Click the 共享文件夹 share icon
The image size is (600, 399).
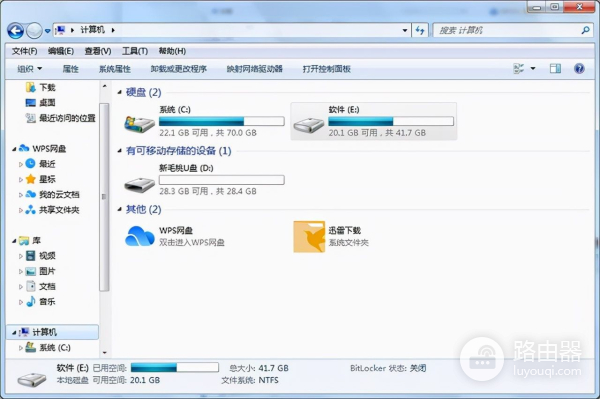click(x=30, y=210)
